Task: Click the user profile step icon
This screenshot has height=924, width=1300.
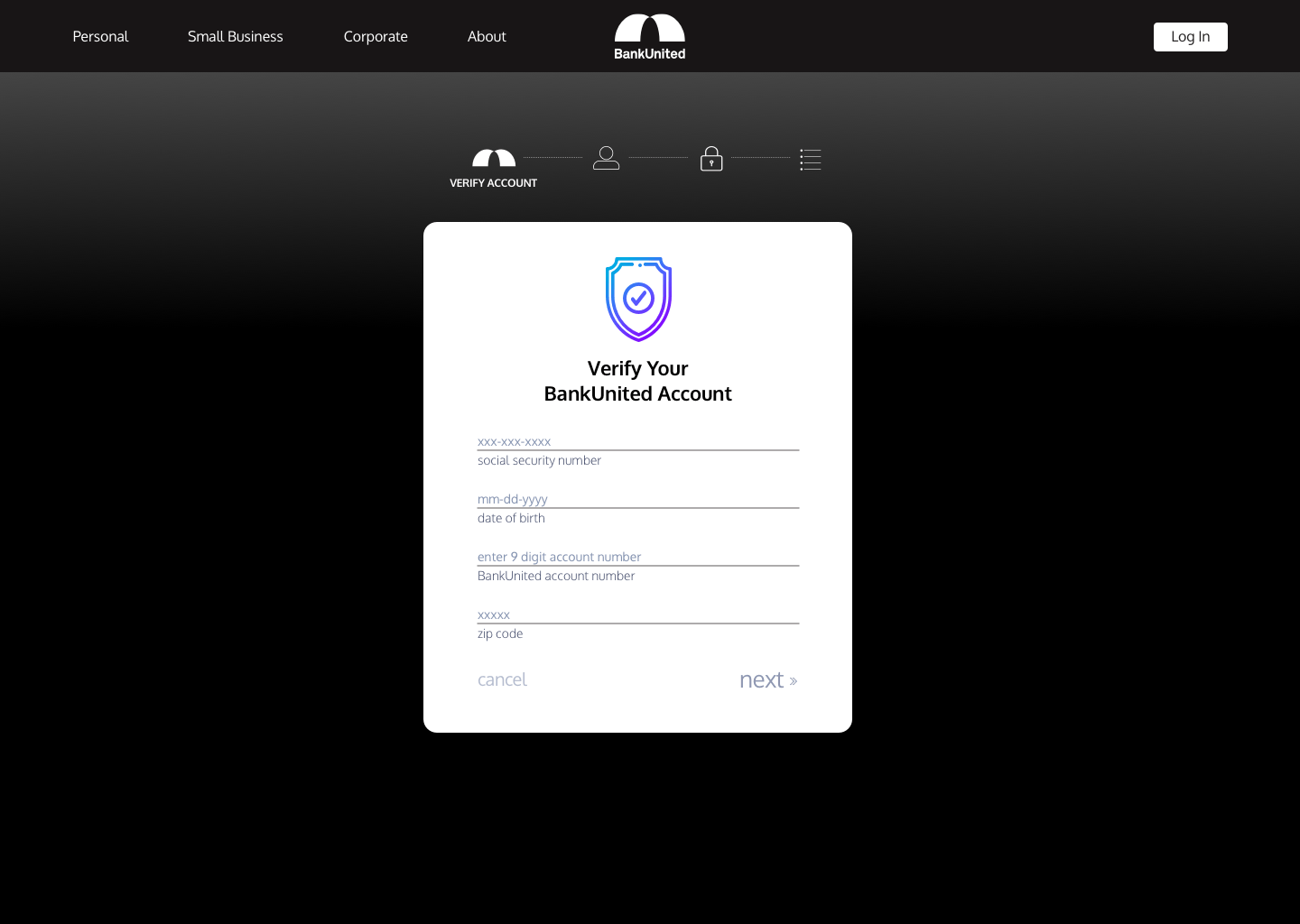Action: pyautogui.click(x=607, y=158)
